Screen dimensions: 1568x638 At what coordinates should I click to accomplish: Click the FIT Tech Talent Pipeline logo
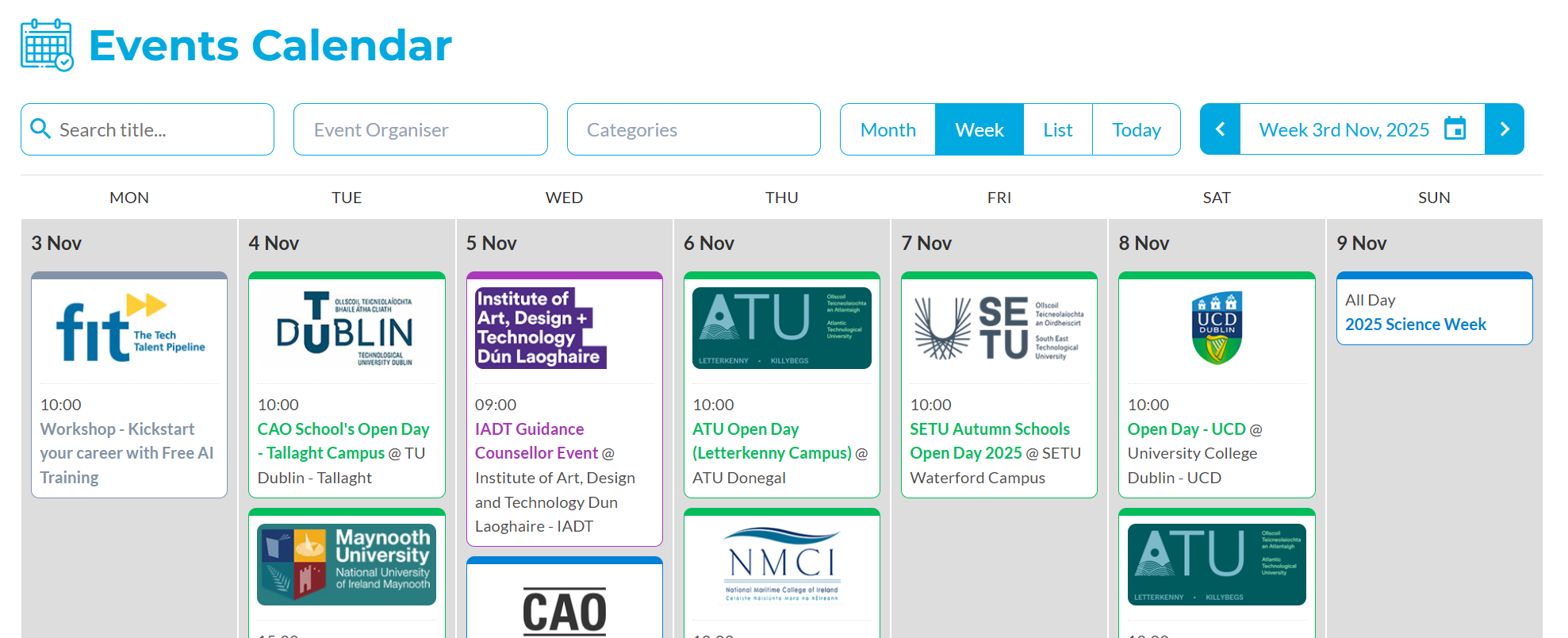point(129,328)
